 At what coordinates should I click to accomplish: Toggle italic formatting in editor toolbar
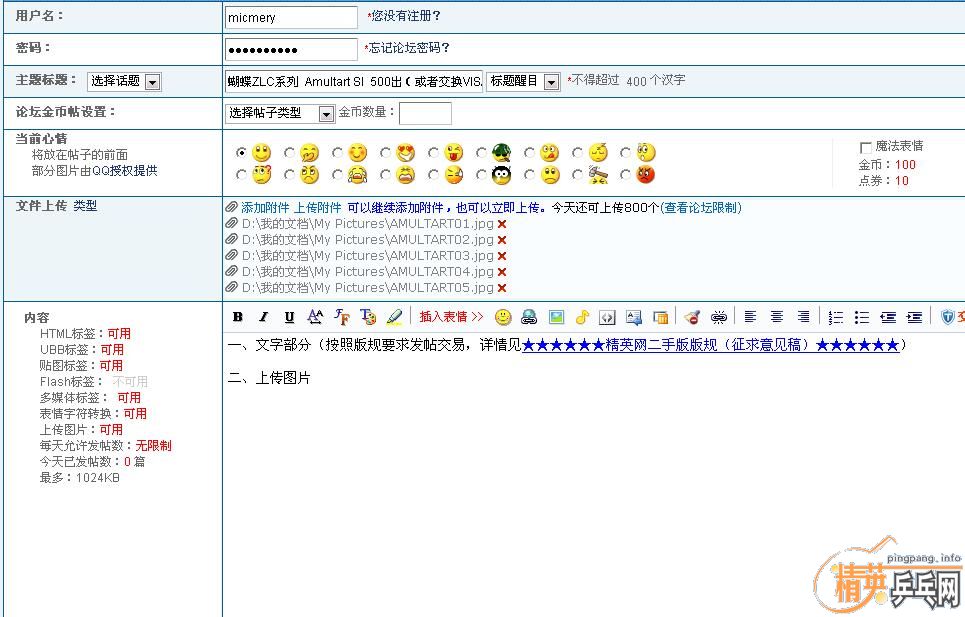pos(263,317)
